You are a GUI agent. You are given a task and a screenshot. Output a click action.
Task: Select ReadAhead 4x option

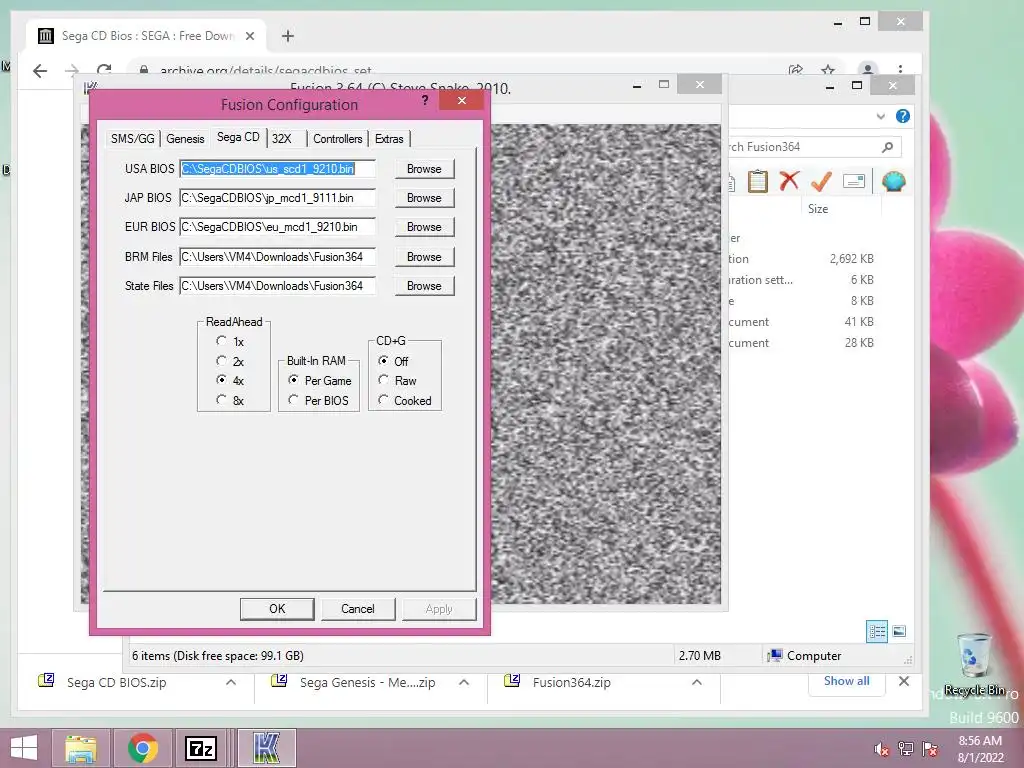tap(221, 380)
